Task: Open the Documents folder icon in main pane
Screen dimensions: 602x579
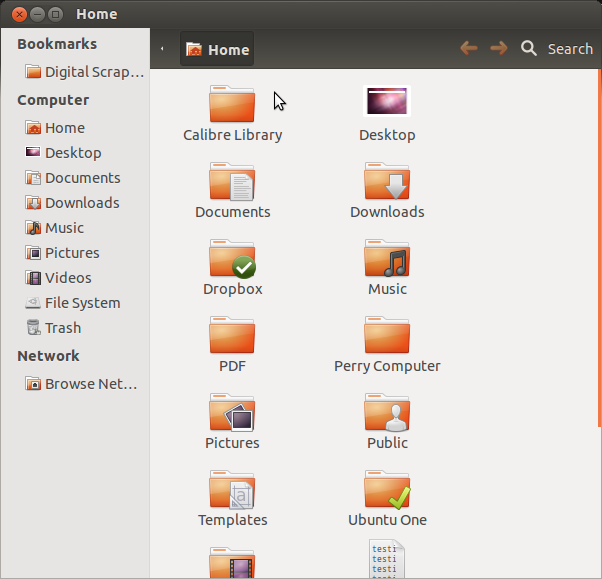Action: click(232, 181)
